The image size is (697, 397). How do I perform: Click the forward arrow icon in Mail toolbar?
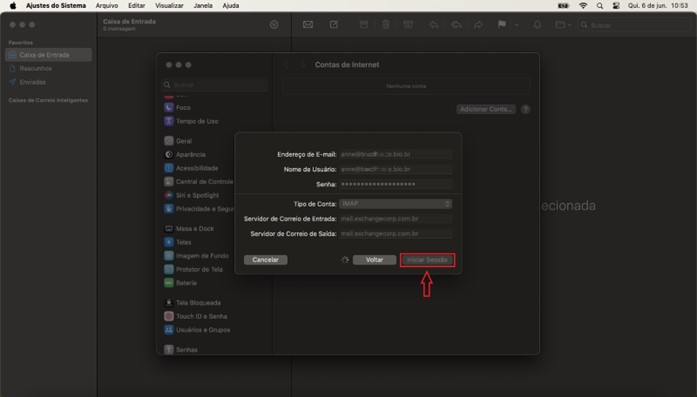479,24
